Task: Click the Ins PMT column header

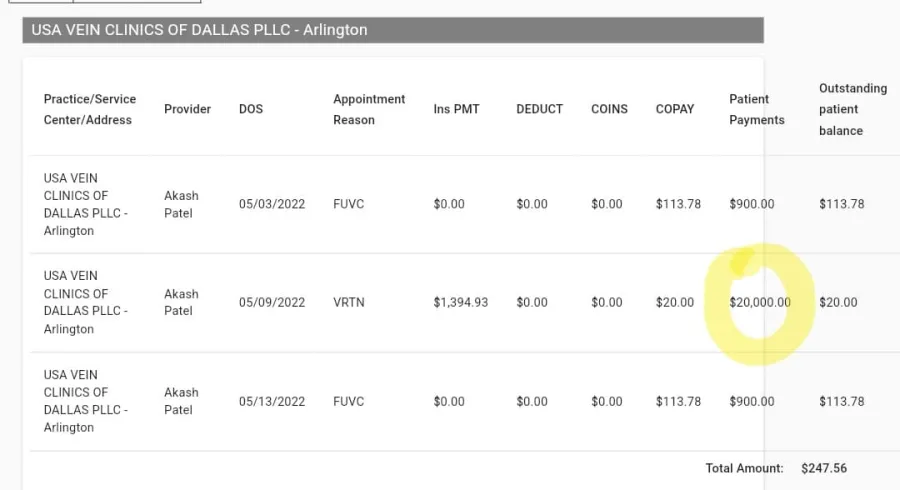Action: [456, 109]
